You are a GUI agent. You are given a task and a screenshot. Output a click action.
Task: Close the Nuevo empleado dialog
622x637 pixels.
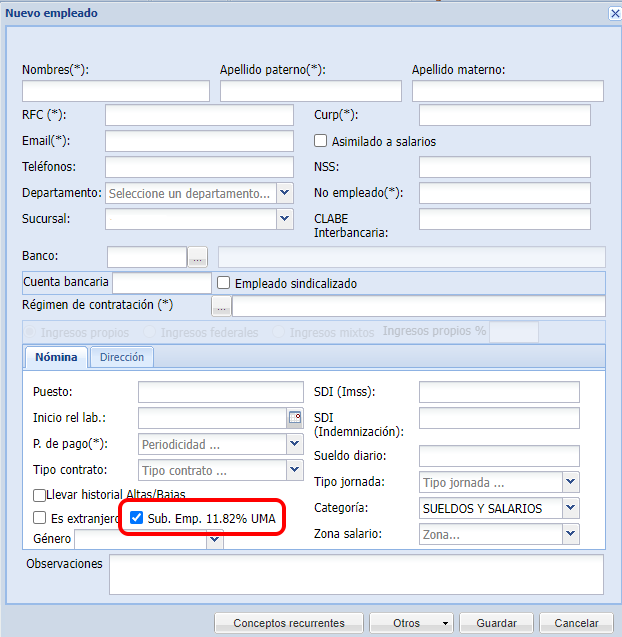pos(614,13)
